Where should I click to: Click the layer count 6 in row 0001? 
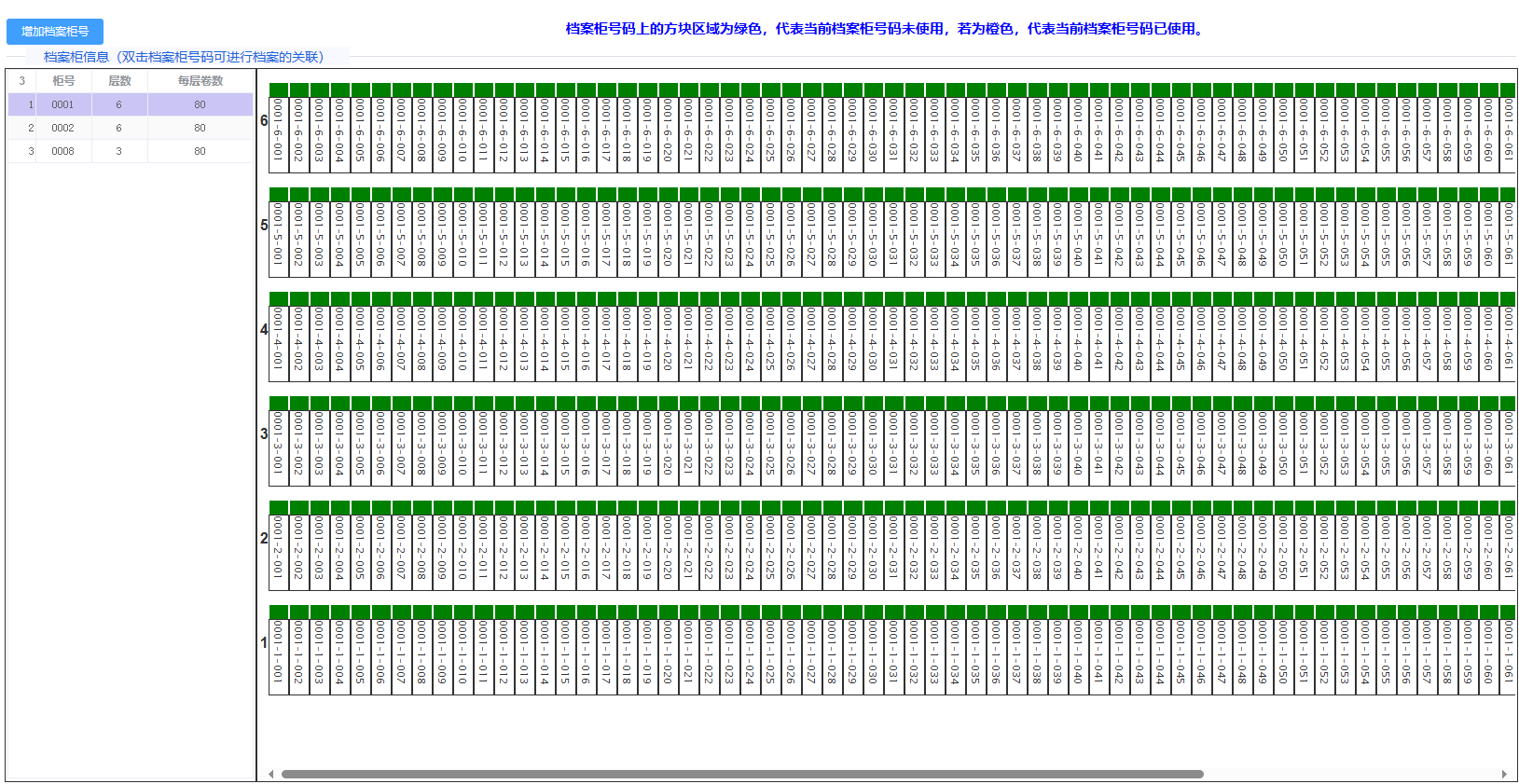pos(118,104)
